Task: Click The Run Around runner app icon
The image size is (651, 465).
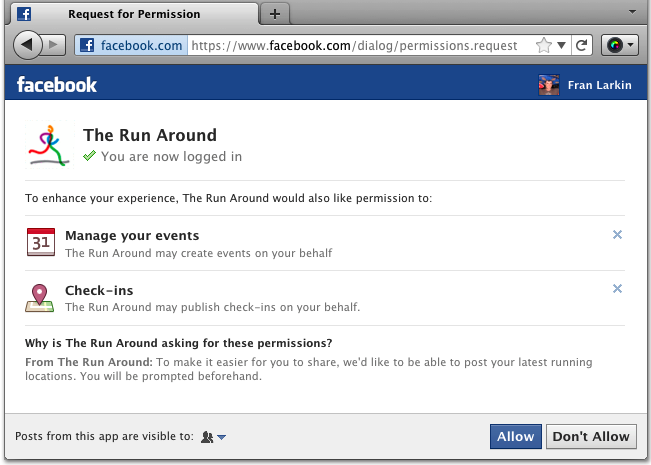Action: pos(48,145)
